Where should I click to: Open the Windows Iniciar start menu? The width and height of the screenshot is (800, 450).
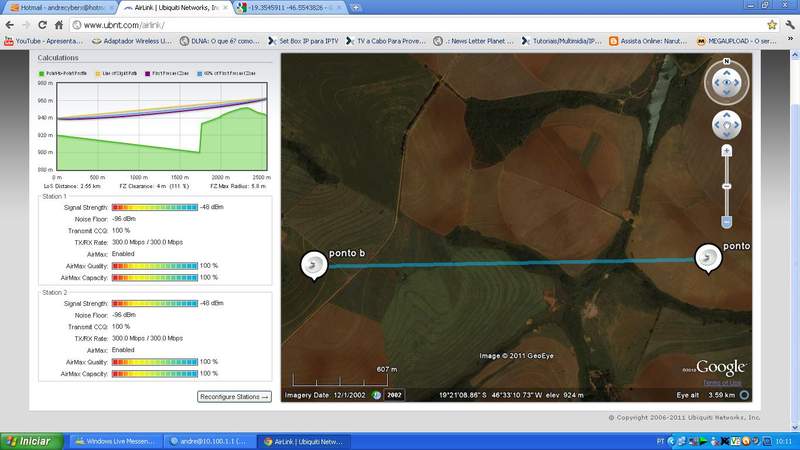pyautogui.click(x=32, y=441)
